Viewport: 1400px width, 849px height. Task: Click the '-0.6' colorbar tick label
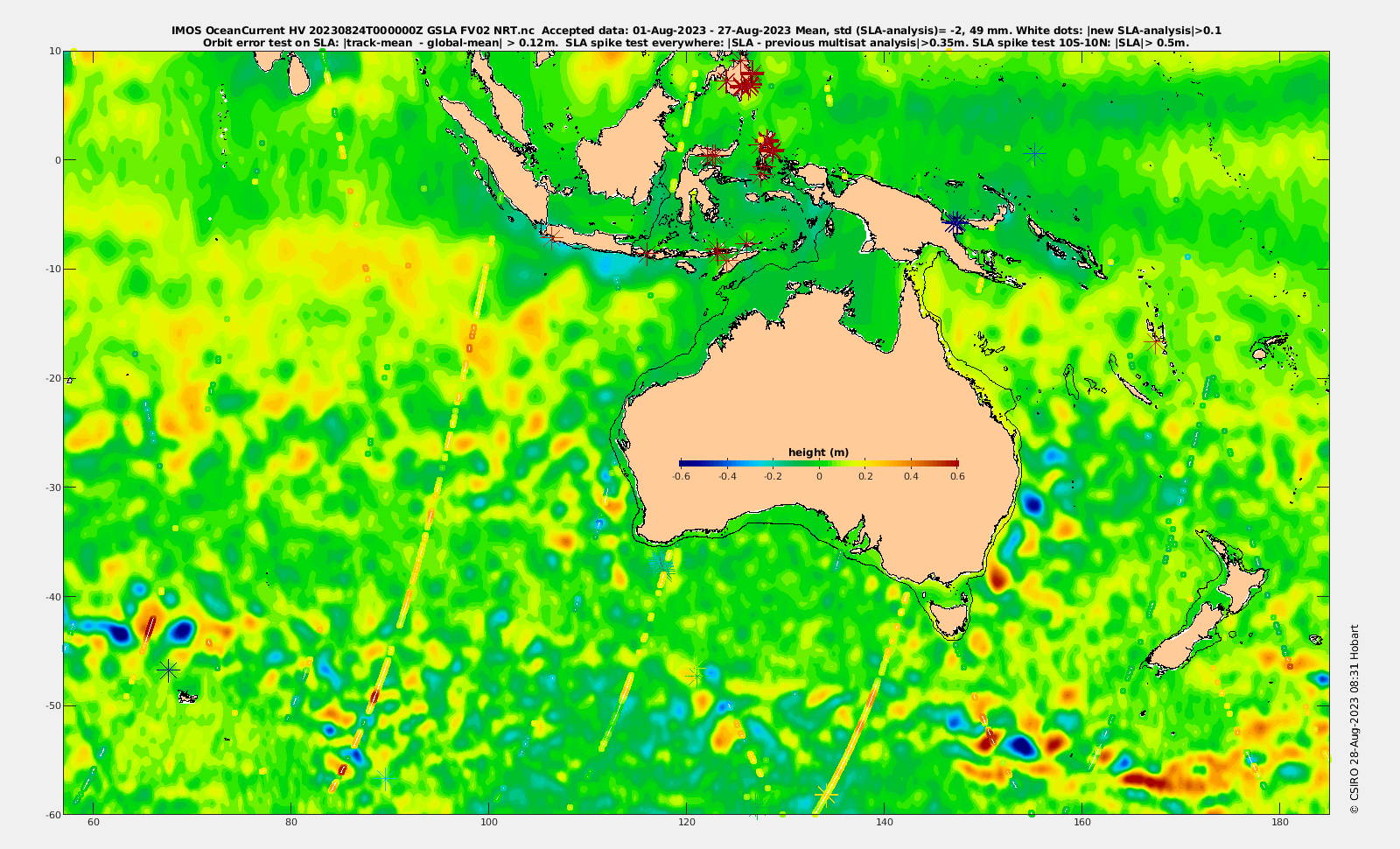(681, 476)
